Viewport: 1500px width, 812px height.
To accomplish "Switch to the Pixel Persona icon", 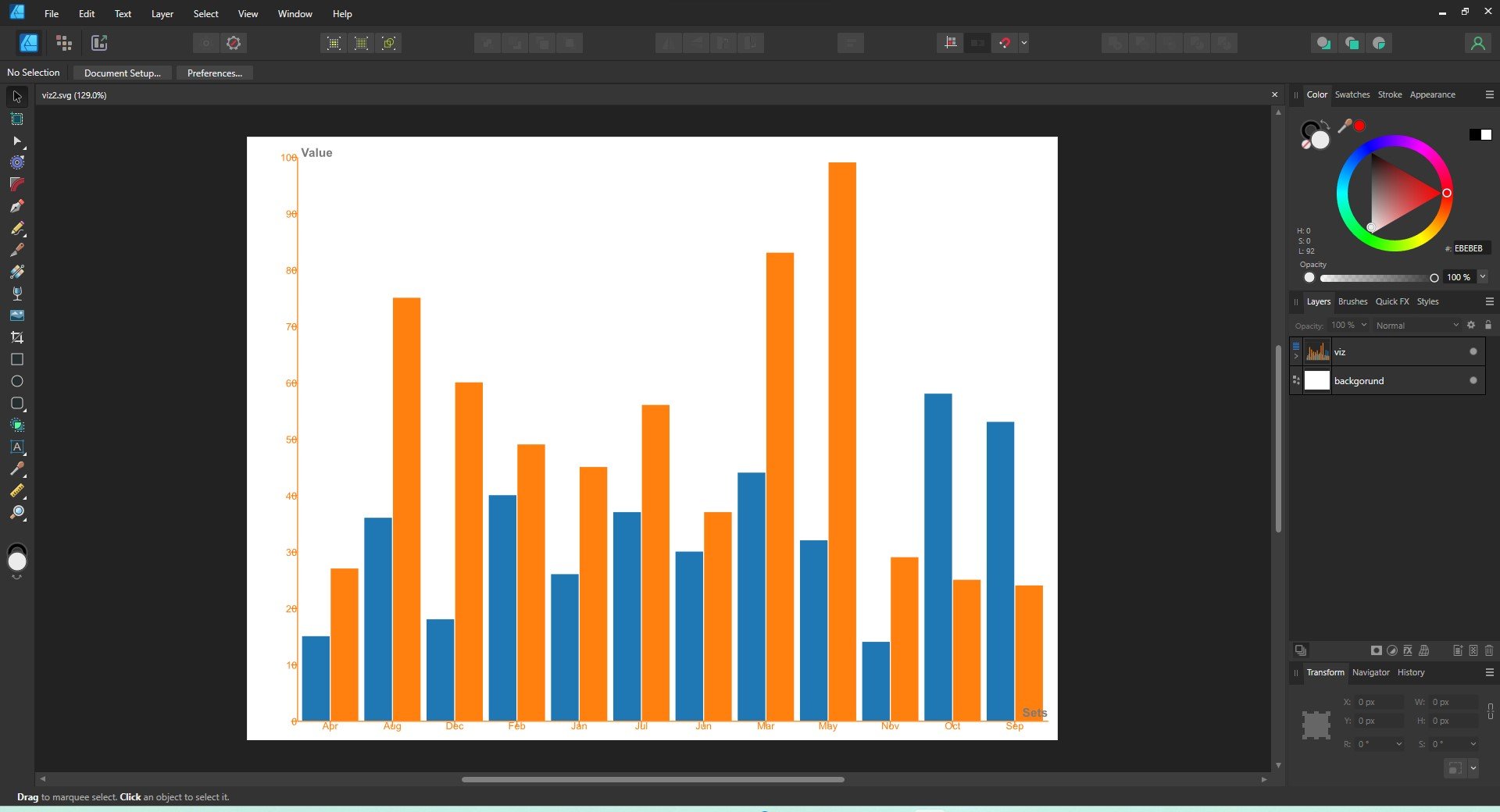I will [64, 43].
